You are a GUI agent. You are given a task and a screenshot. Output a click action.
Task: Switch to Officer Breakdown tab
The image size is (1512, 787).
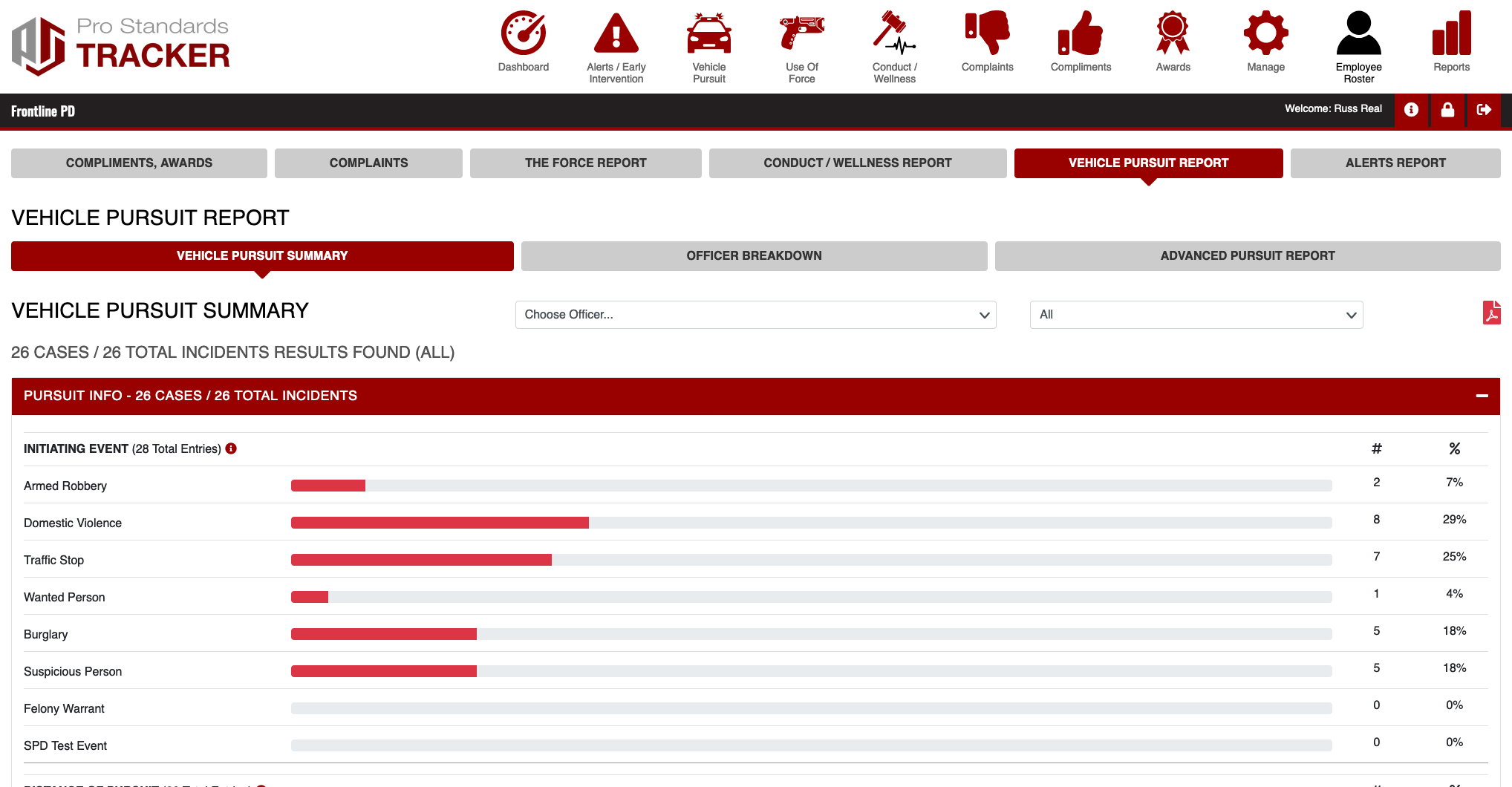754,256
